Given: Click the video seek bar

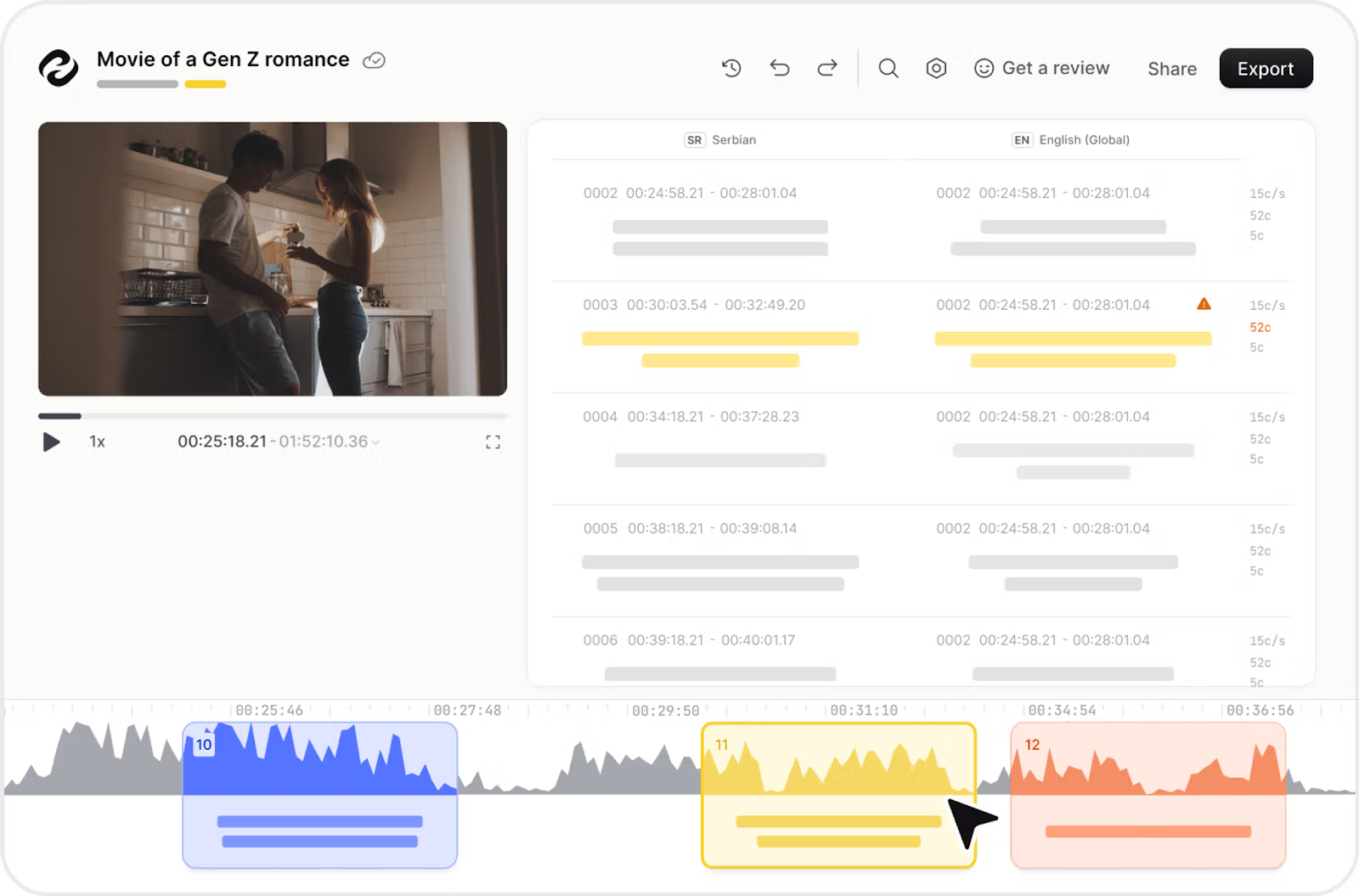Looking at the screenshot, I should pos(272,416).
